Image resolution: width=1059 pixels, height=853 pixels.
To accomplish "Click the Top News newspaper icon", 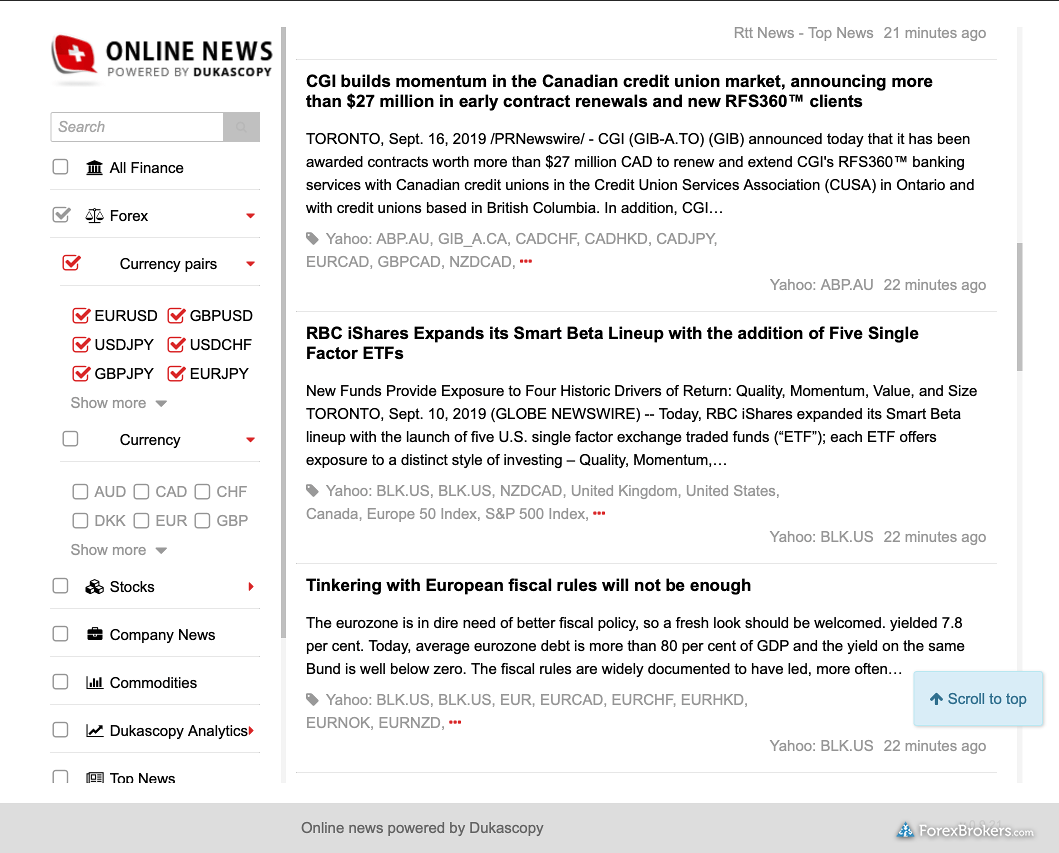I will tap(95, 777).
